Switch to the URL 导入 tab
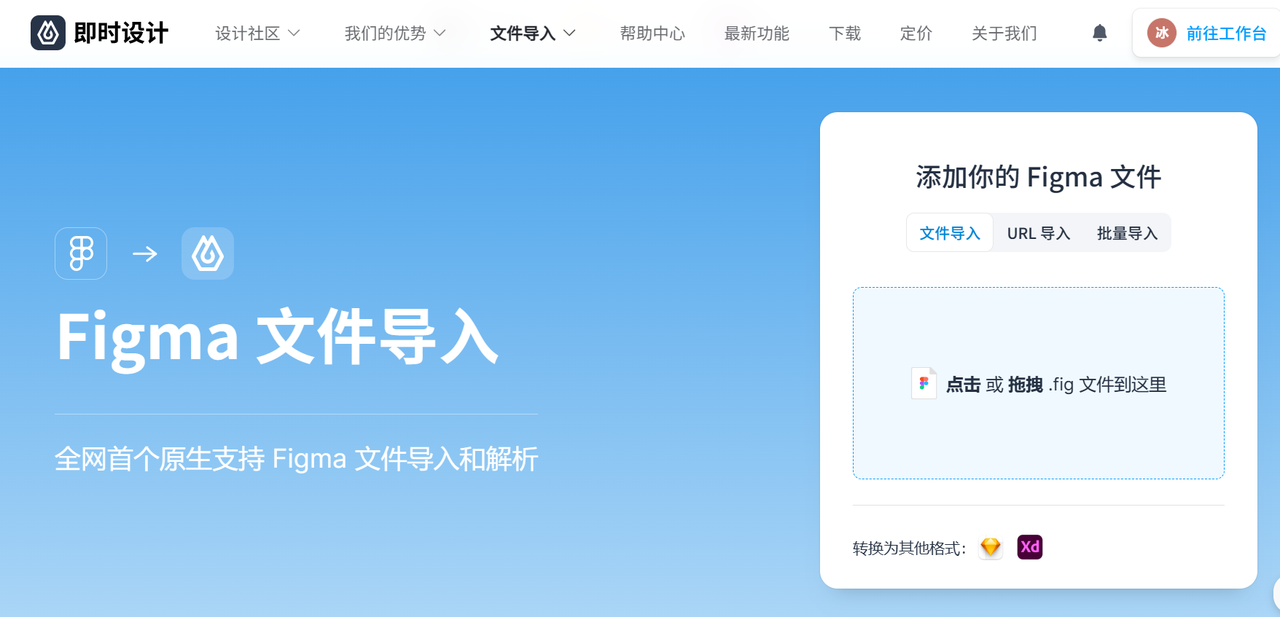Screen dimensions: 1280x617 click(1039, 233)
